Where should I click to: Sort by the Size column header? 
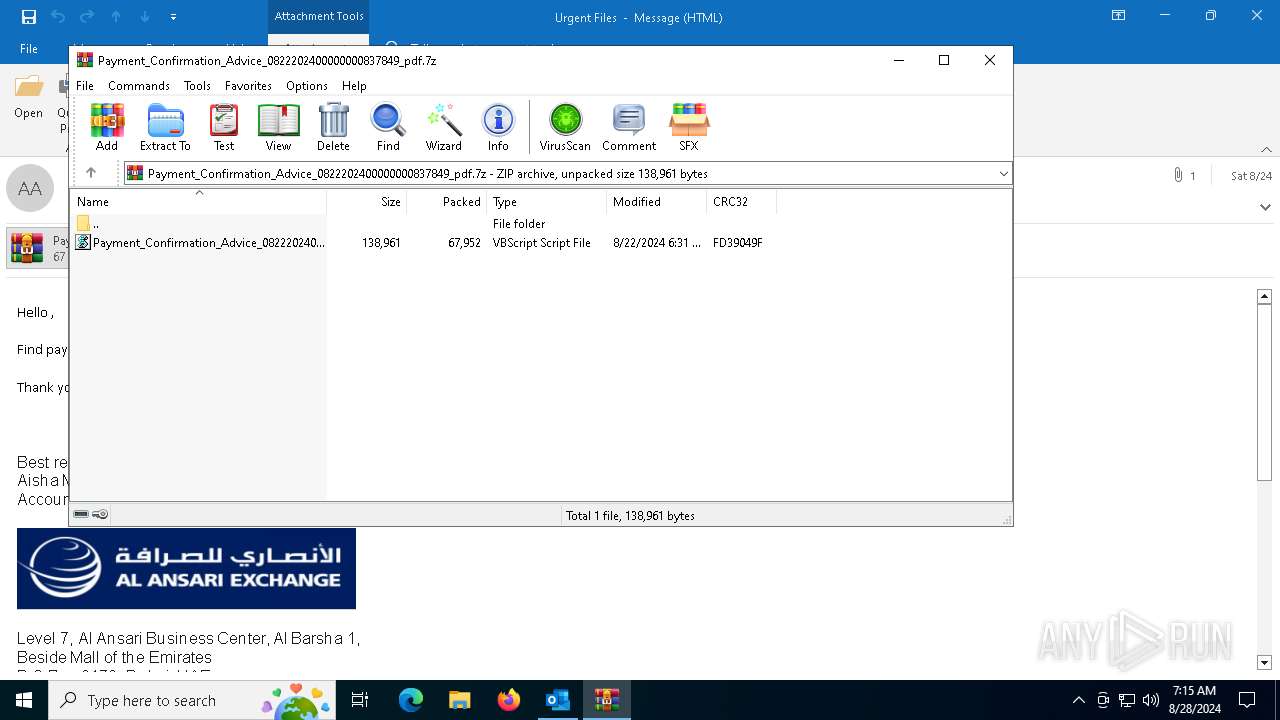(367, 202)
